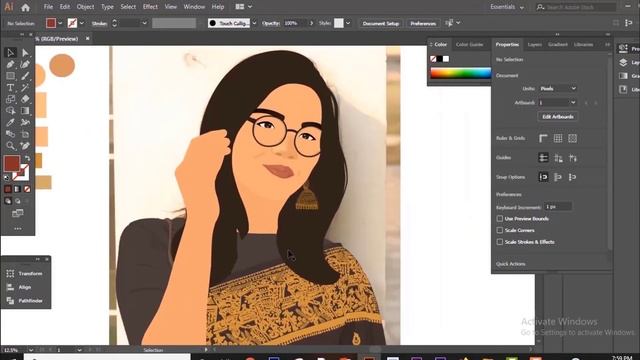Select the Shape Builder tool
Screen dimensions: 640x360
pyautogui.click(x=10, y=111)
